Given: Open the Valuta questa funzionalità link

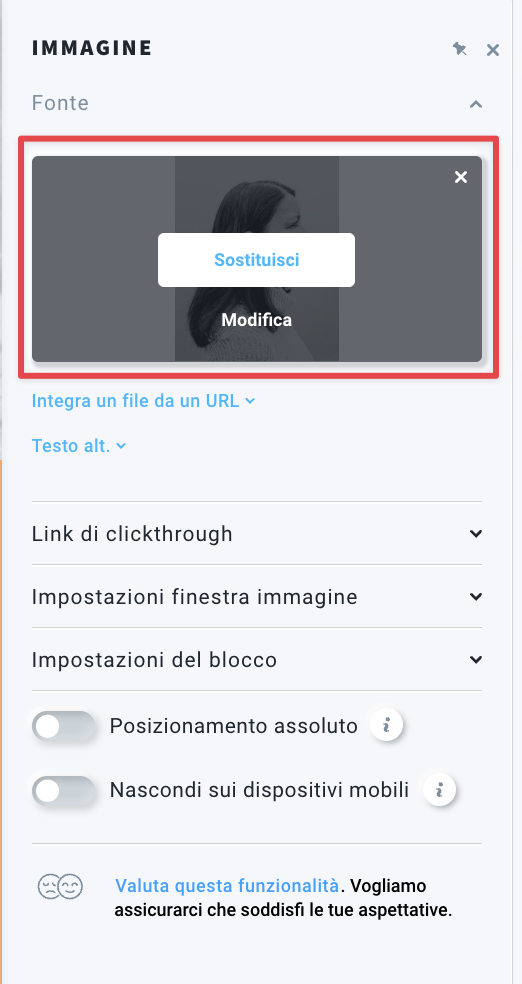Looking at the screenshot, I should click(x=227, y=886).
